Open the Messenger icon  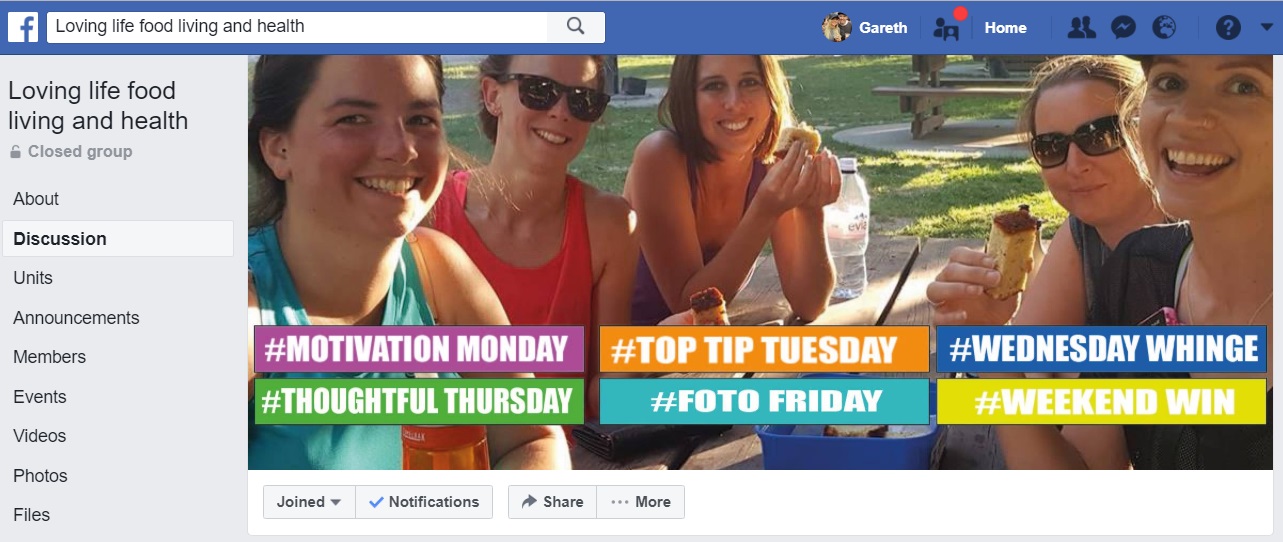[x=1123, y=28]
